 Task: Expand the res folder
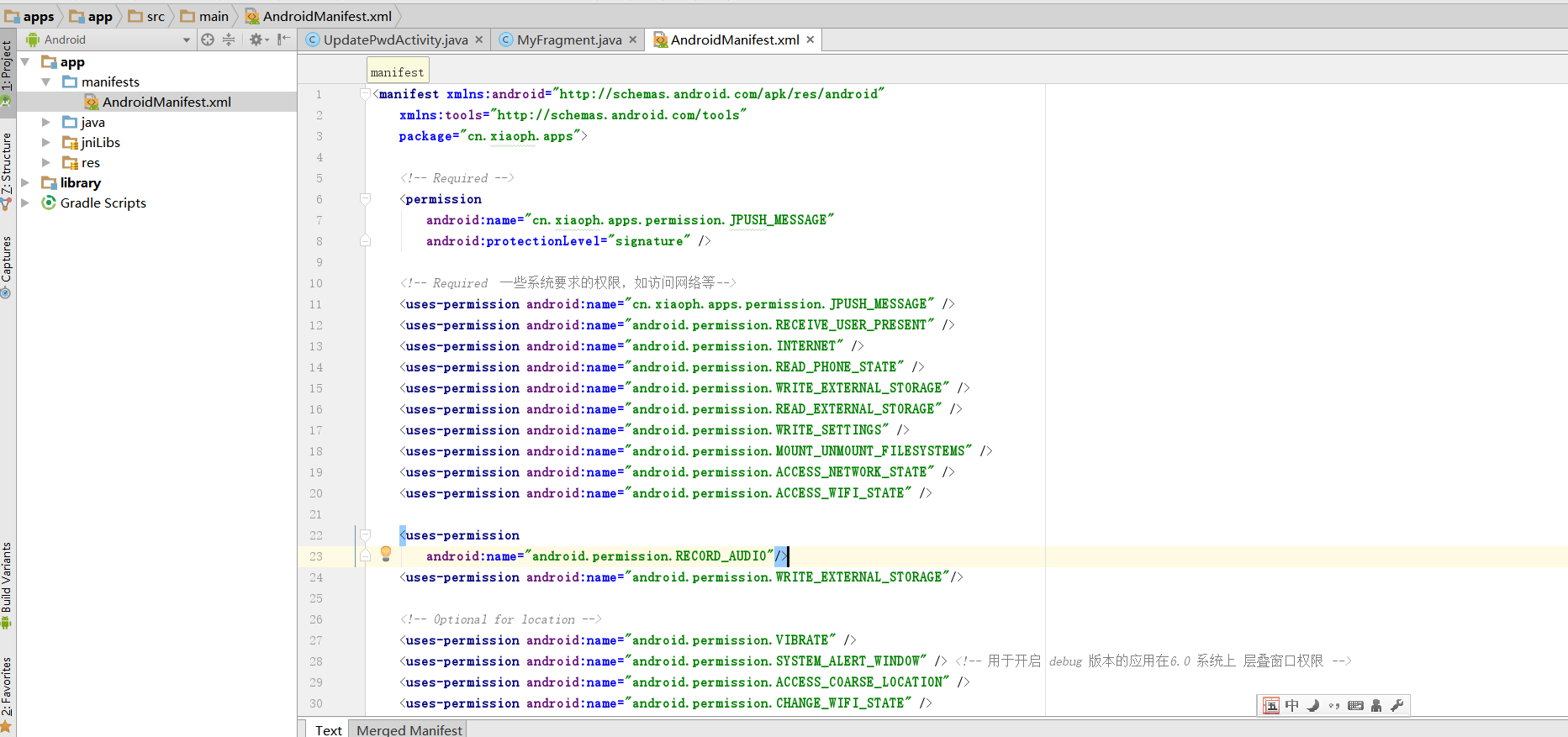coord(46,162)
